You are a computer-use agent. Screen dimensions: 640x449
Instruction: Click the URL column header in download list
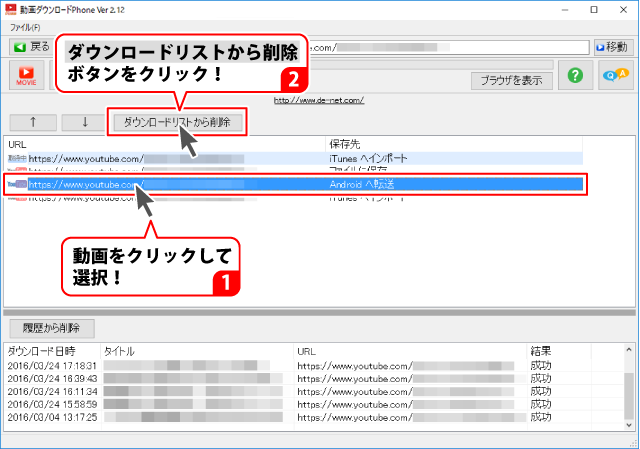coord(165,144)
